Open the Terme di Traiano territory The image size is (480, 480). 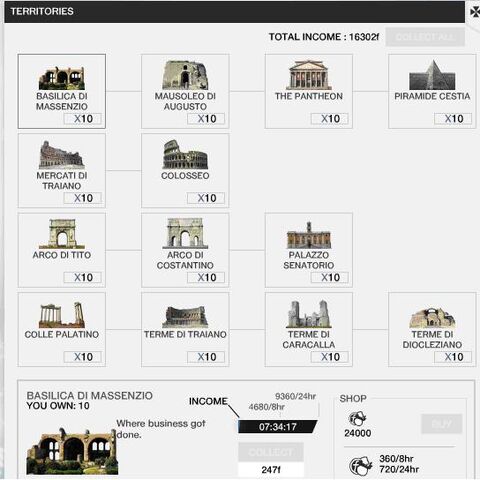[185, 317]
